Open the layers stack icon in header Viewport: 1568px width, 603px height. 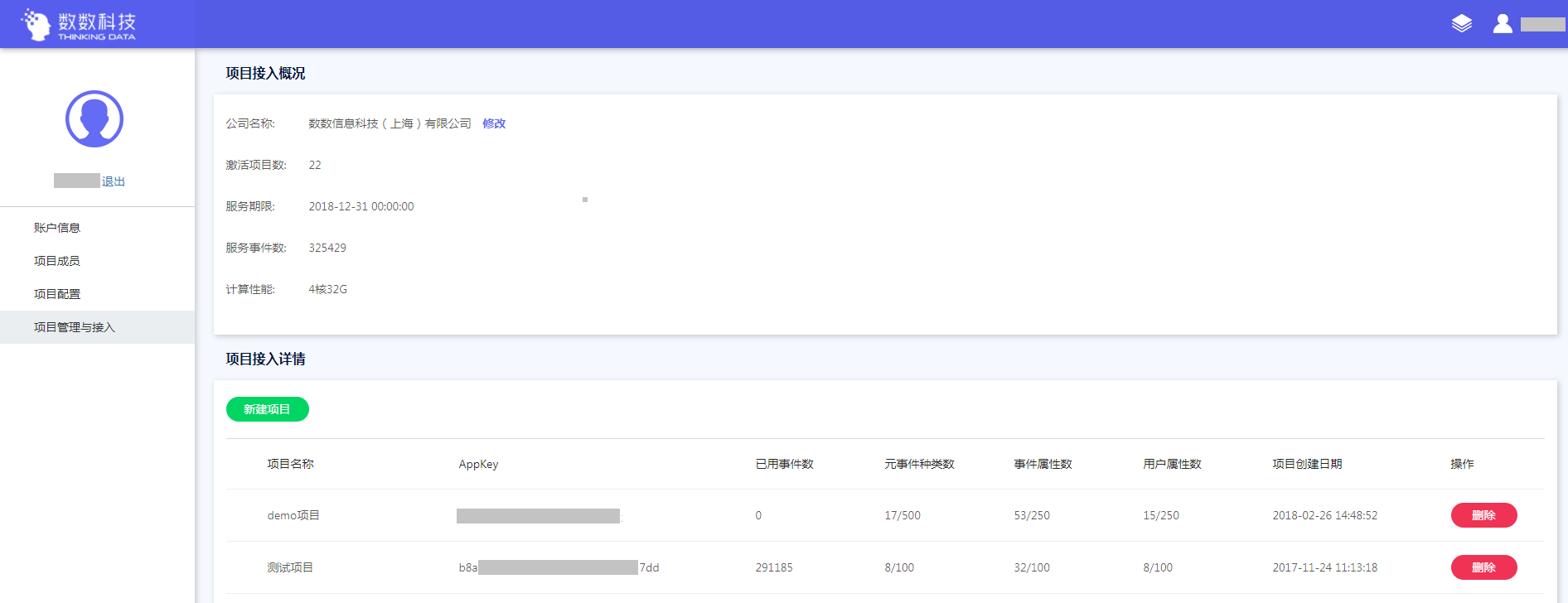(x=1461, y=24)
